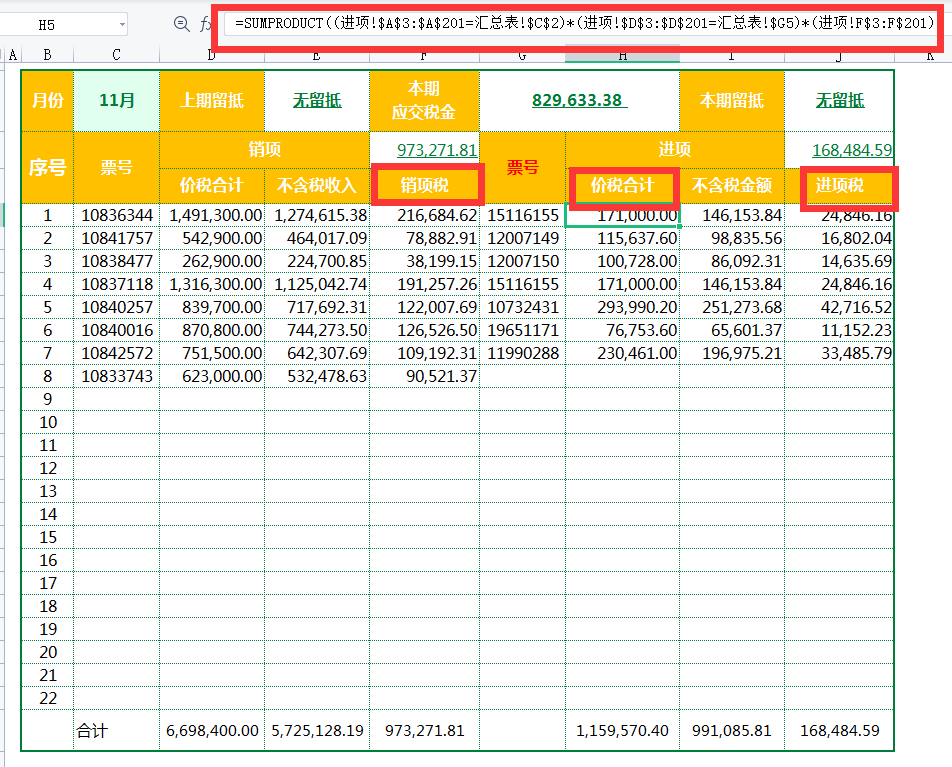Click the 829,633.38 tax payable link

[x=577, y=100]
